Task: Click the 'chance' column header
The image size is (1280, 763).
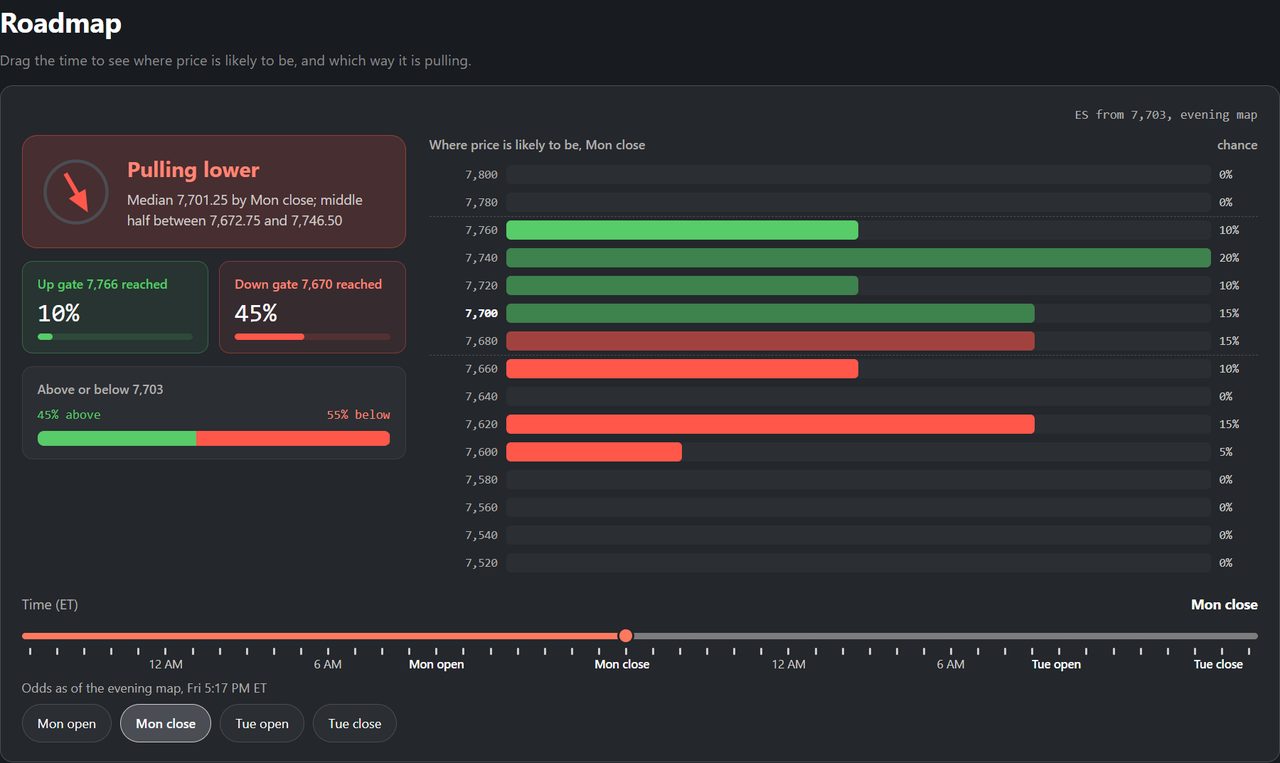Action: pyautogui.click(x=1237, y=145)
